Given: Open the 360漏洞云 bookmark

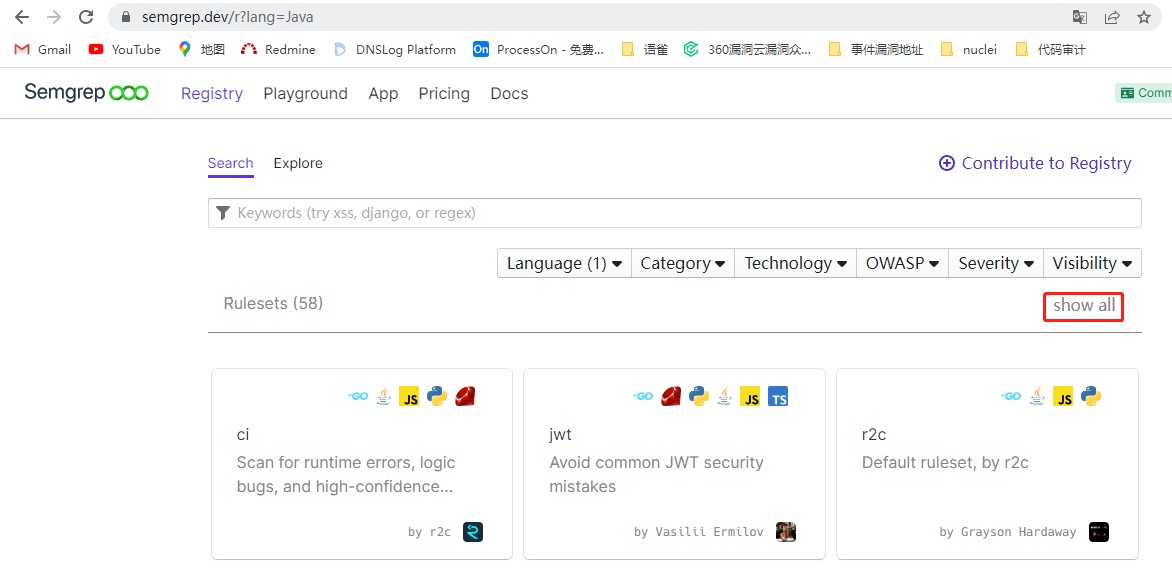Looking at the screenshot, I should [x=747, y=49].
